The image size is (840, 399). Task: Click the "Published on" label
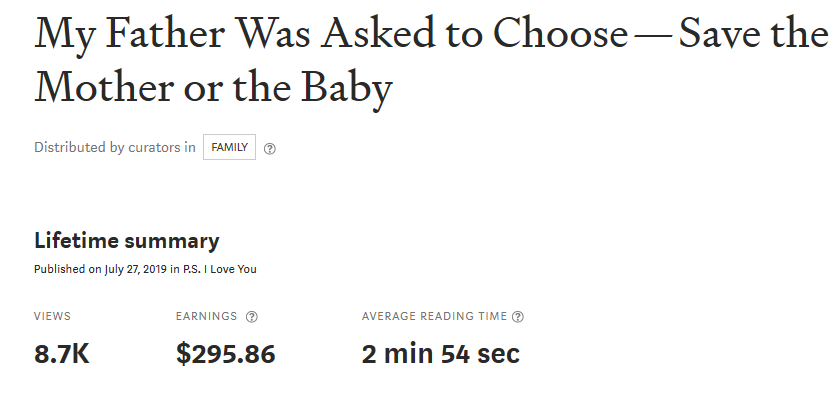click(68, 269)
